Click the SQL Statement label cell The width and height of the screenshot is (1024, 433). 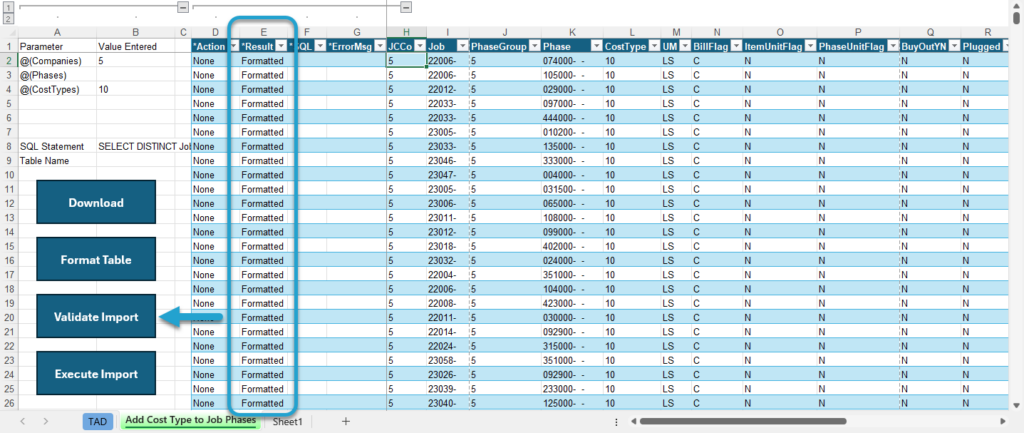point(57,146)
